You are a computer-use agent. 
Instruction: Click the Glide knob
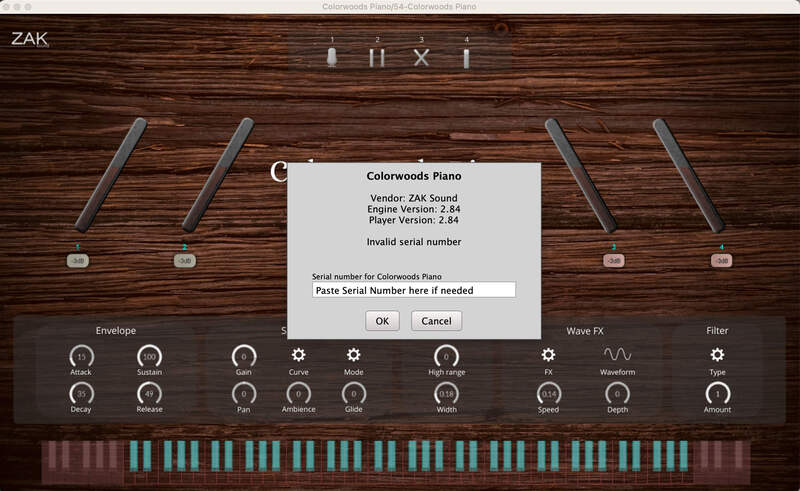354,394
